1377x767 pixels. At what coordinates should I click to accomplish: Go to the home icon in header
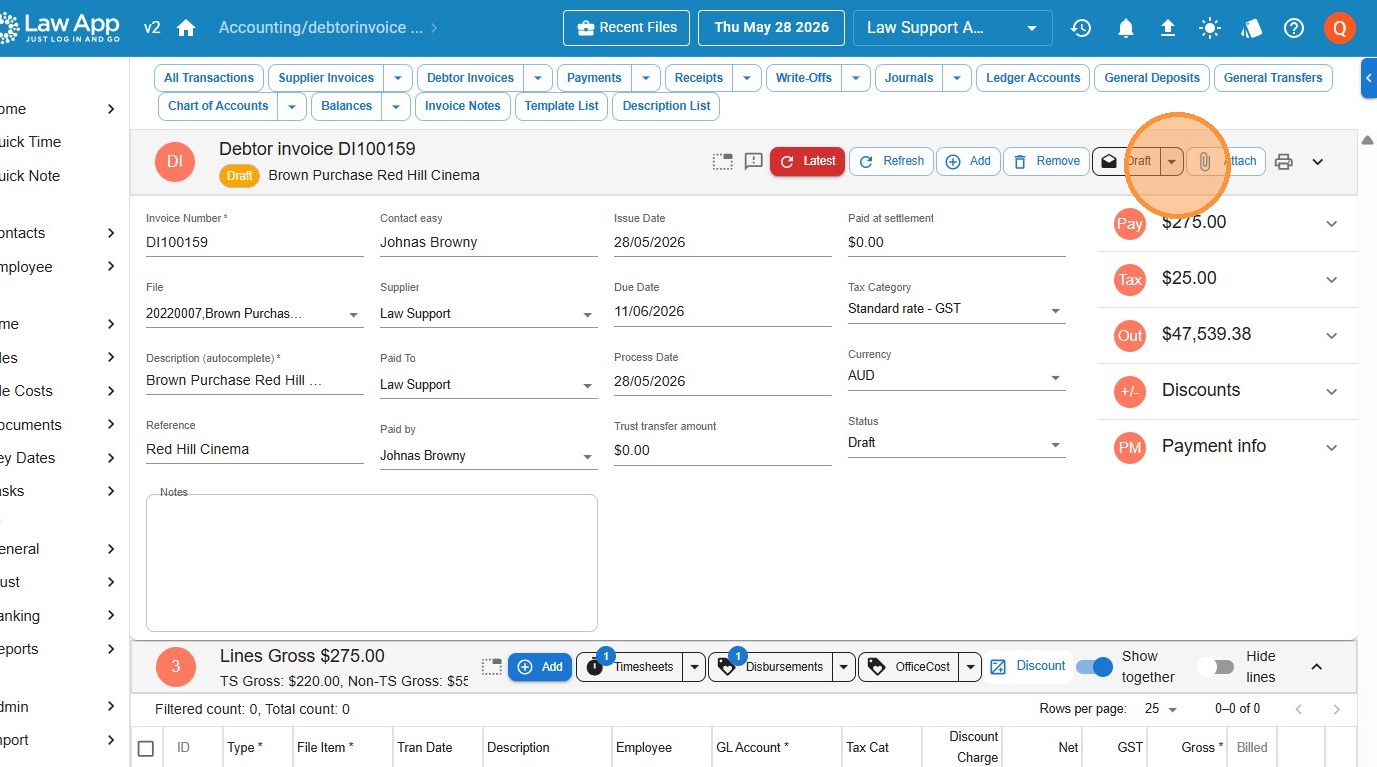186,28
